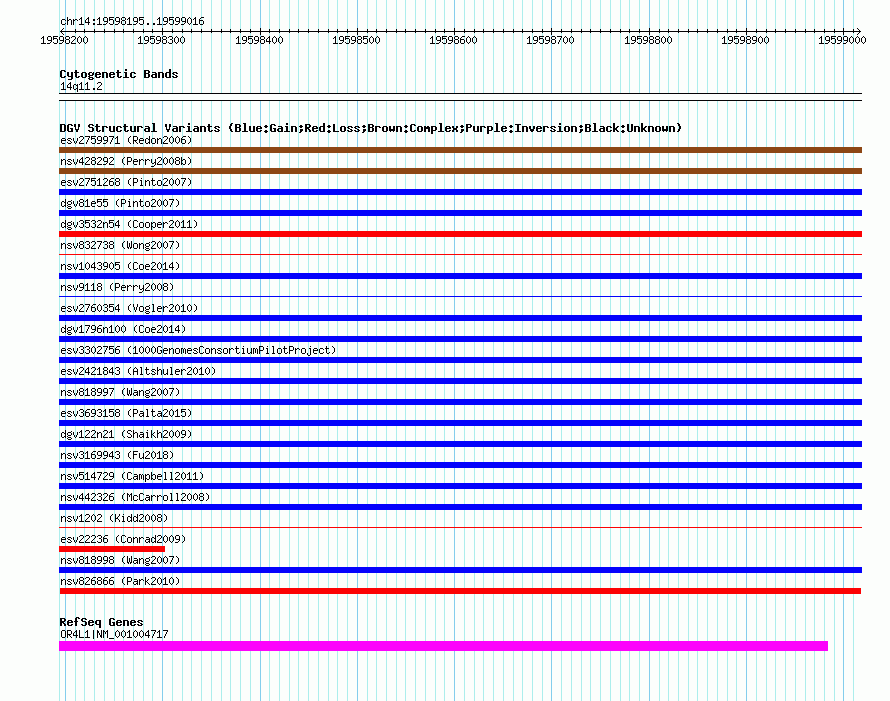The image size is (890, 701).
Task: Click esv3302756 1000GenomesConsortiumPilotProject label
Action: tap(198, 350)
